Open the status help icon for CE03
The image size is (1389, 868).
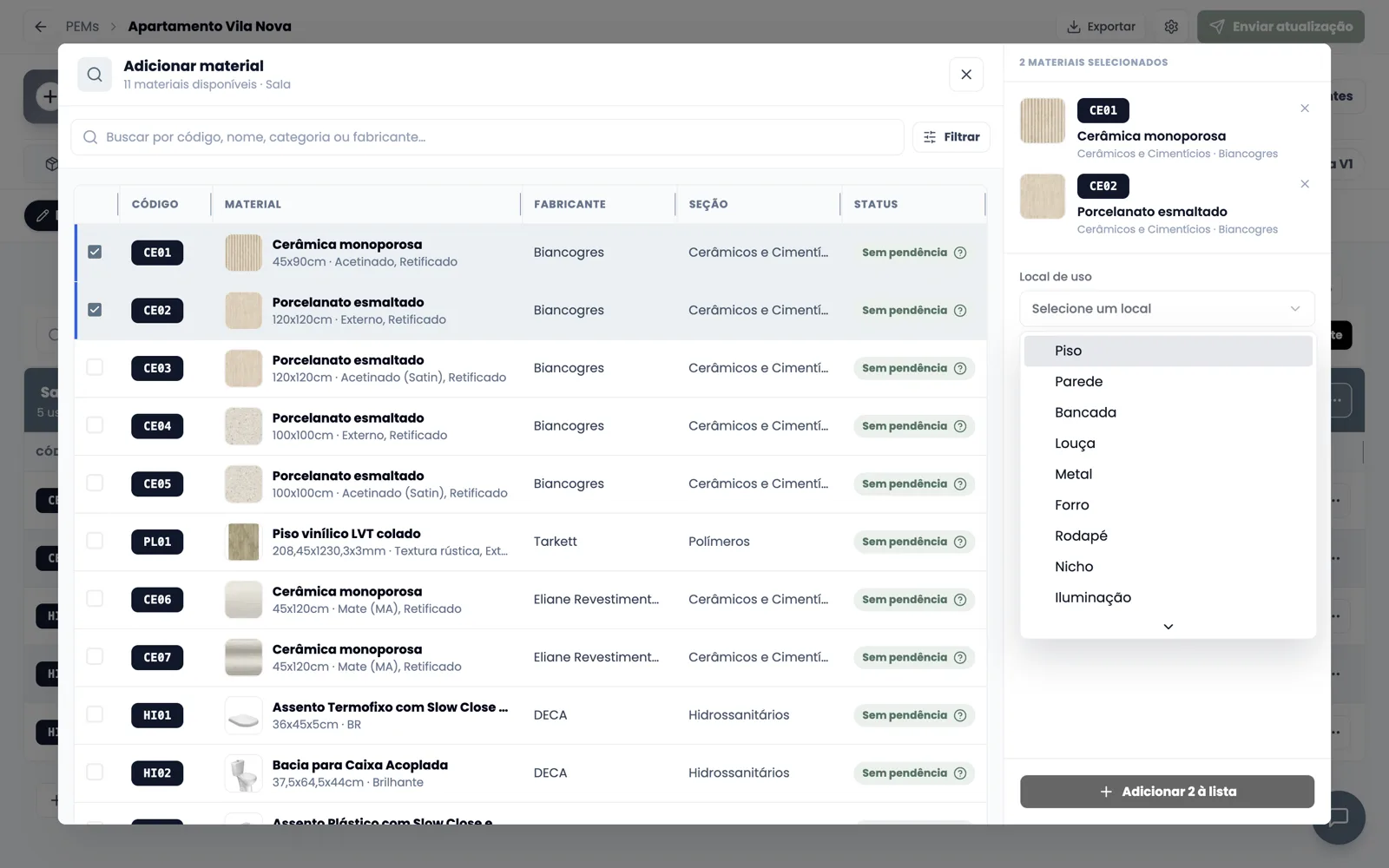coord(960,368)
